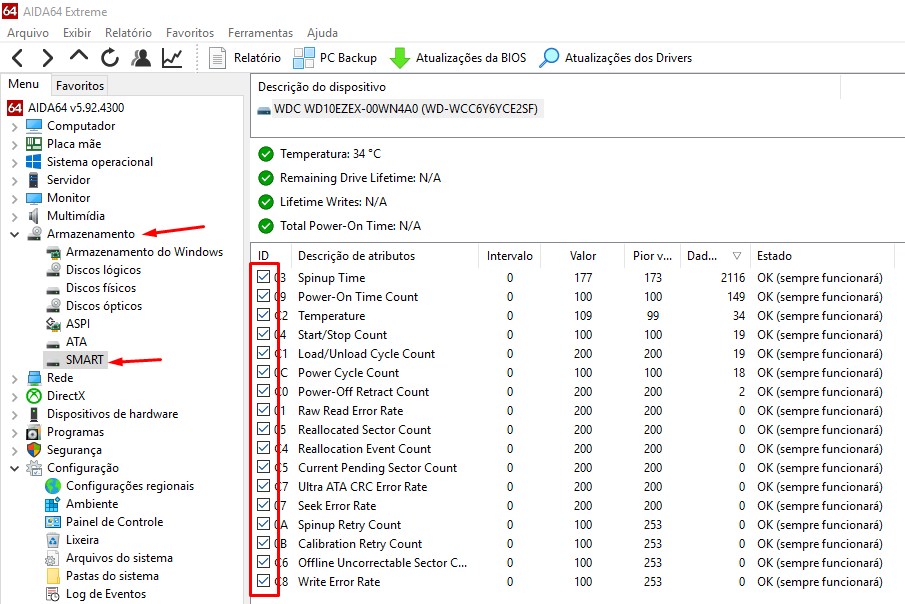Click the Multimídia speaker icon
Image resolution: width=905 pixels, height=604 pixels.
click(34, 216)
